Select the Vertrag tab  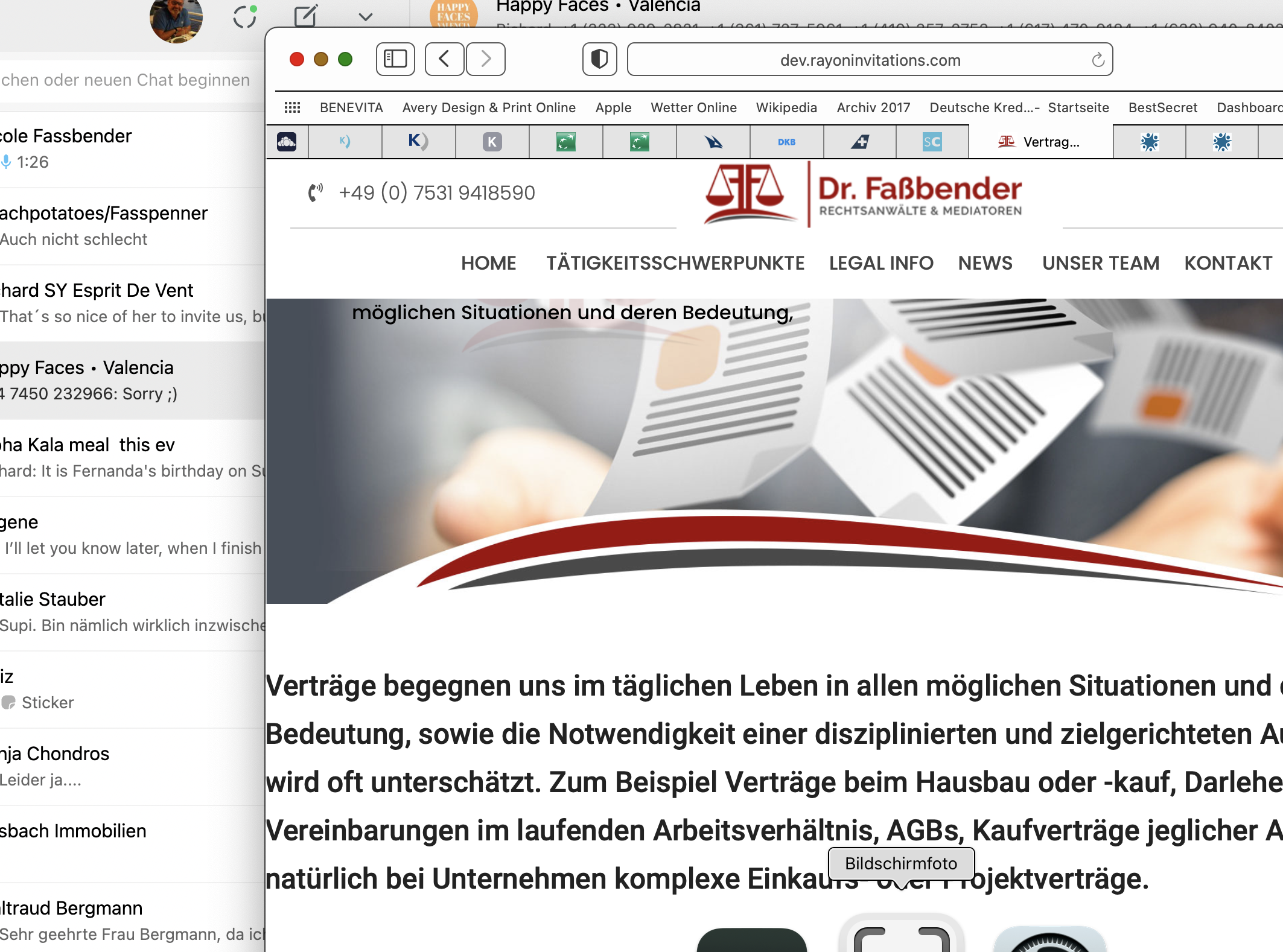coord(1040,142)
